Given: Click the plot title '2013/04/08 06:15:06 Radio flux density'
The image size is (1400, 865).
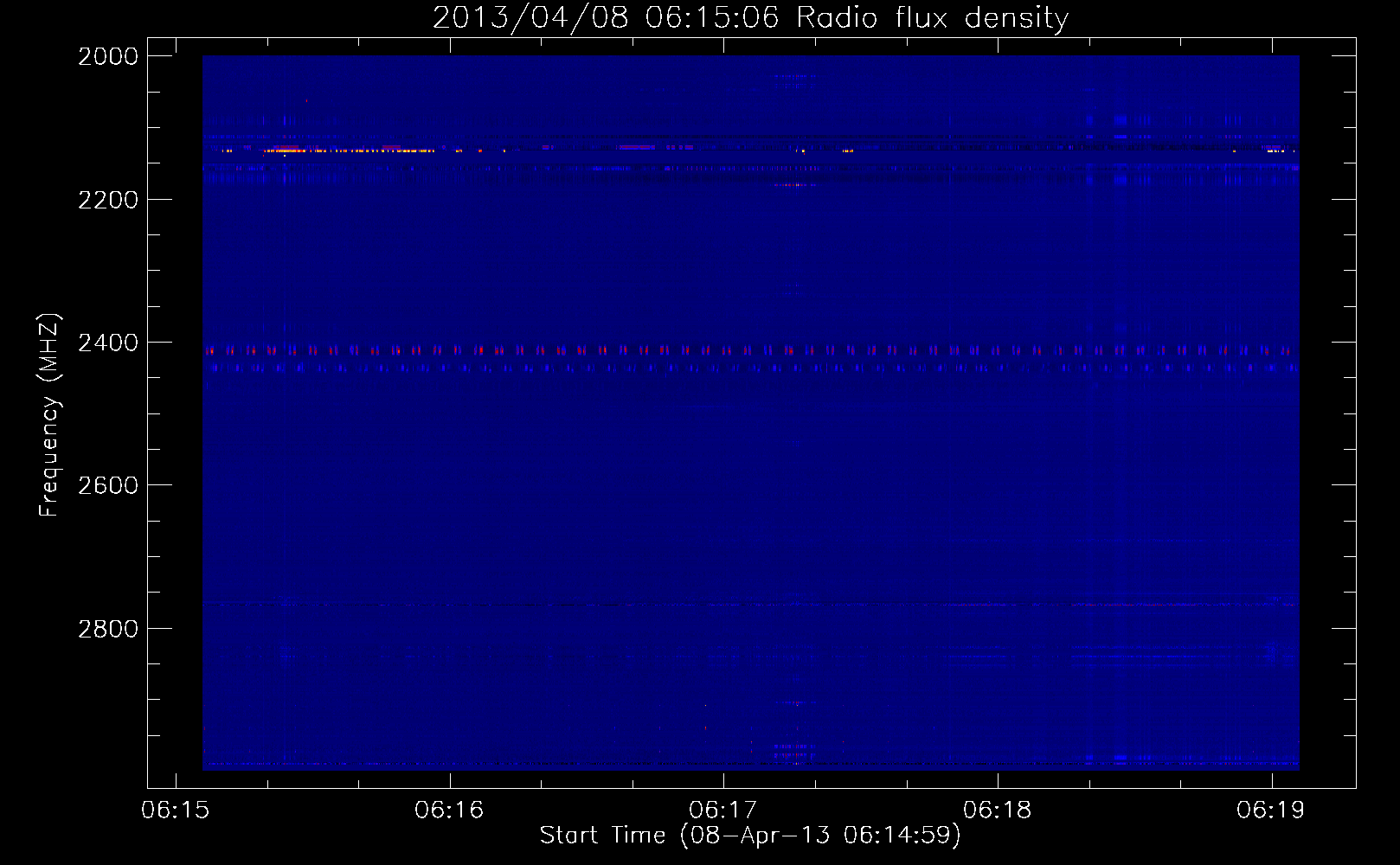Looking at the screenshot, I should pos(750,18).
